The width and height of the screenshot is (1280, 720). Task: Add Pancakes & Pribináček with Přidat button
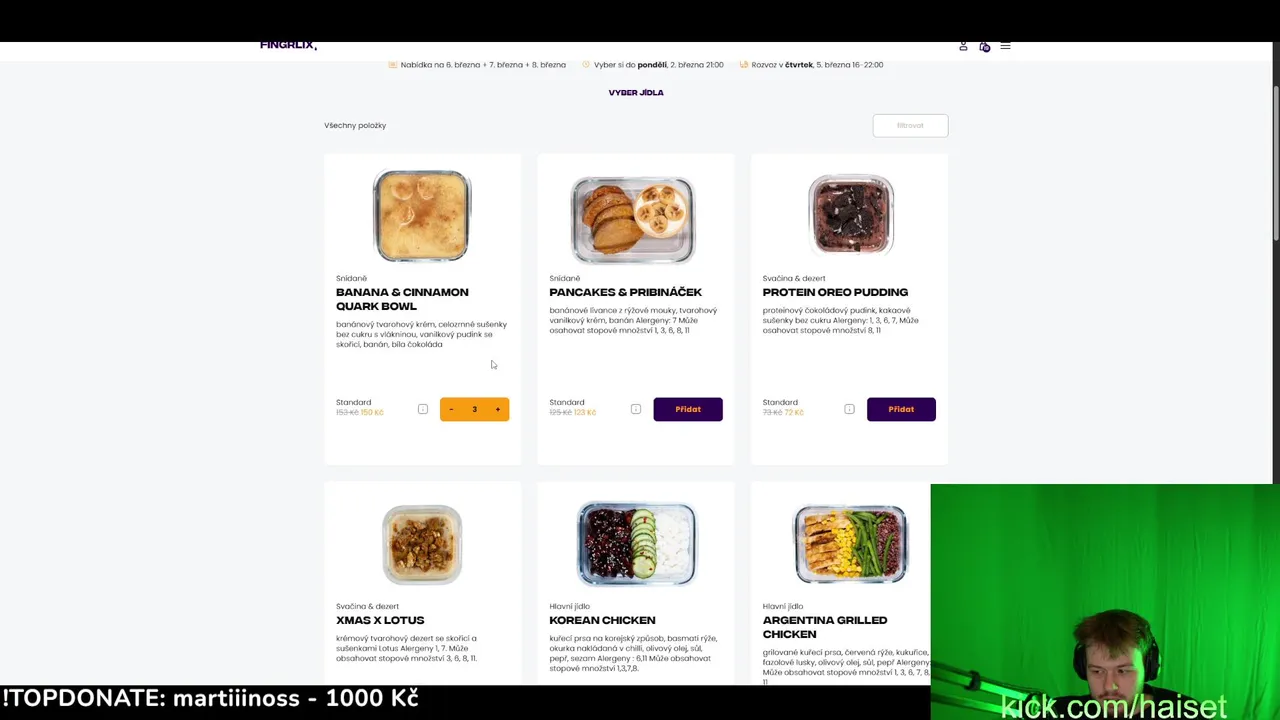[688, 409]
